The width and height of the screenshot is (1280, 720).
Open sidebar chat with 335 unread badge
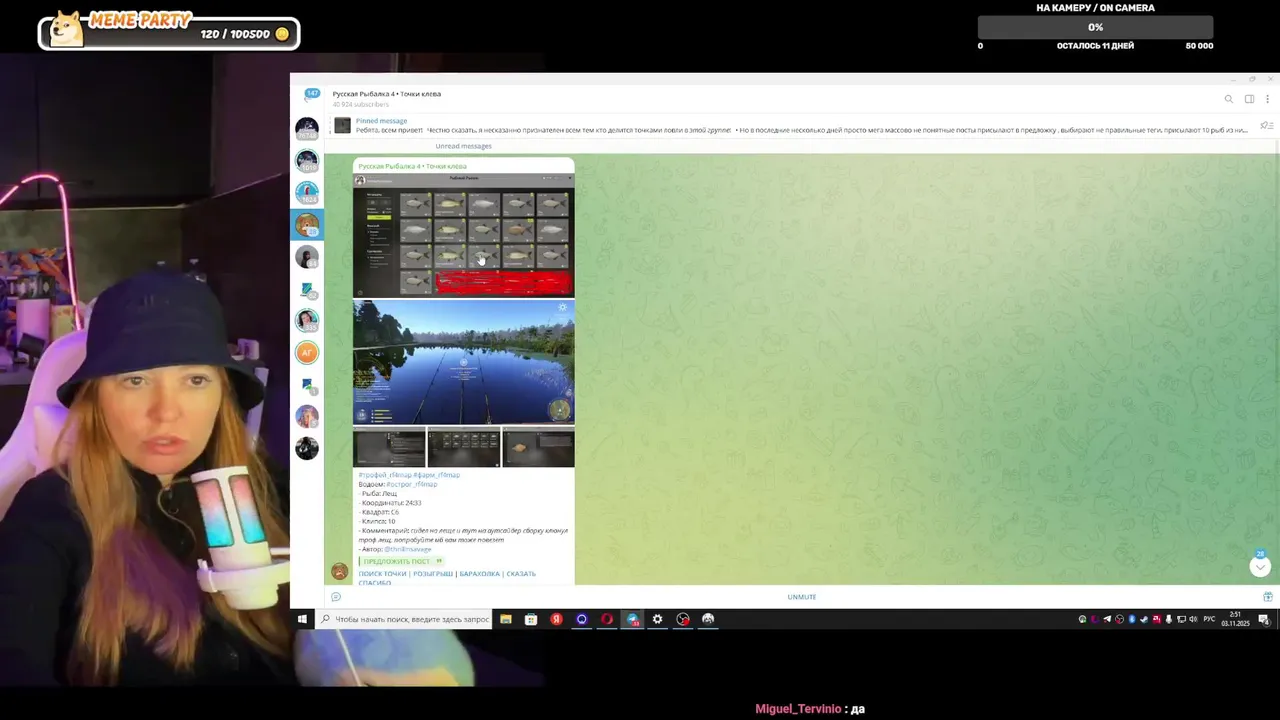pos(307,320)
